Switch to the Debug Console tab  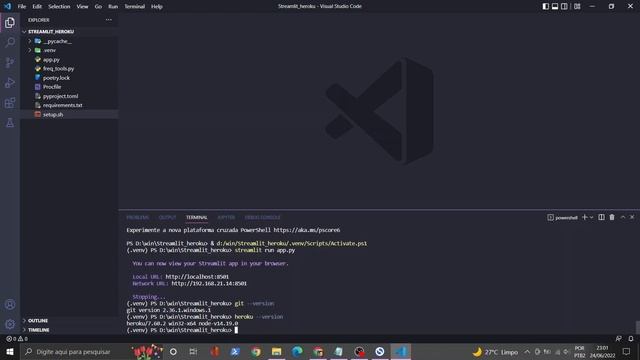click(262, 218)
